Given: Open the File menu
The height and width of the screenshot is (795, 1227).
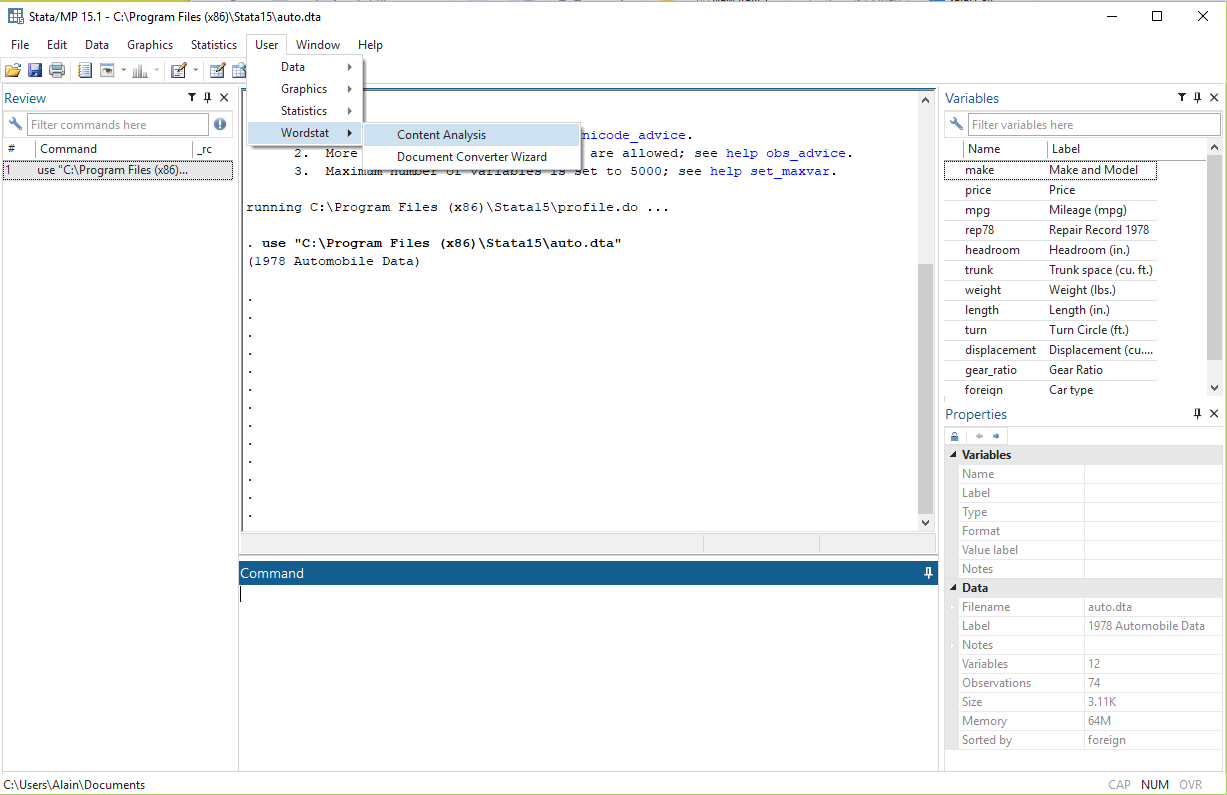Looking at the screenshot, I should (20, 45).
